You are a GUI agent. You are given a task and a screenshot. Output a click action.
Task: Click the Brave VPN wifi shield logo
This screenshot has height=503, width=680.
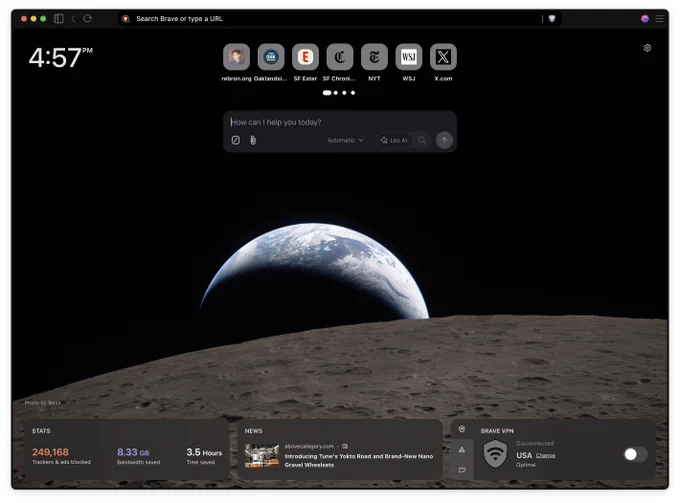495,454
